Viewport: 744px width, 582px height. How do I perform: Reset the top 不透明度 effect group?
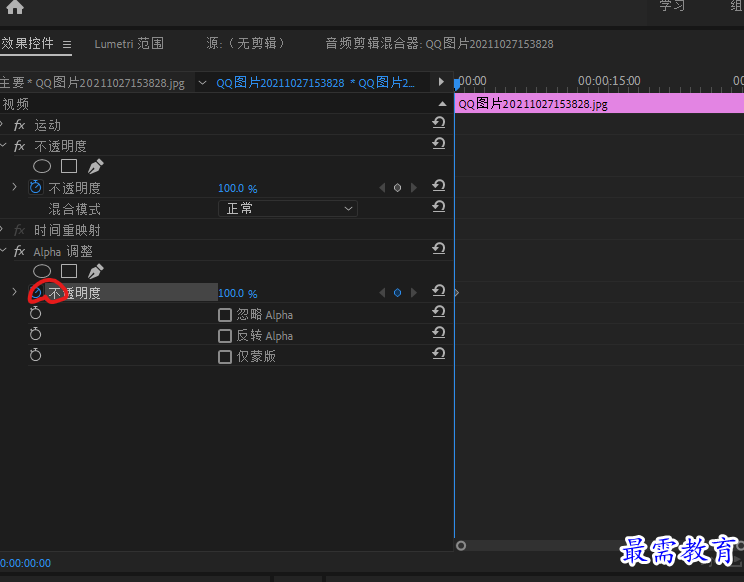439,143
